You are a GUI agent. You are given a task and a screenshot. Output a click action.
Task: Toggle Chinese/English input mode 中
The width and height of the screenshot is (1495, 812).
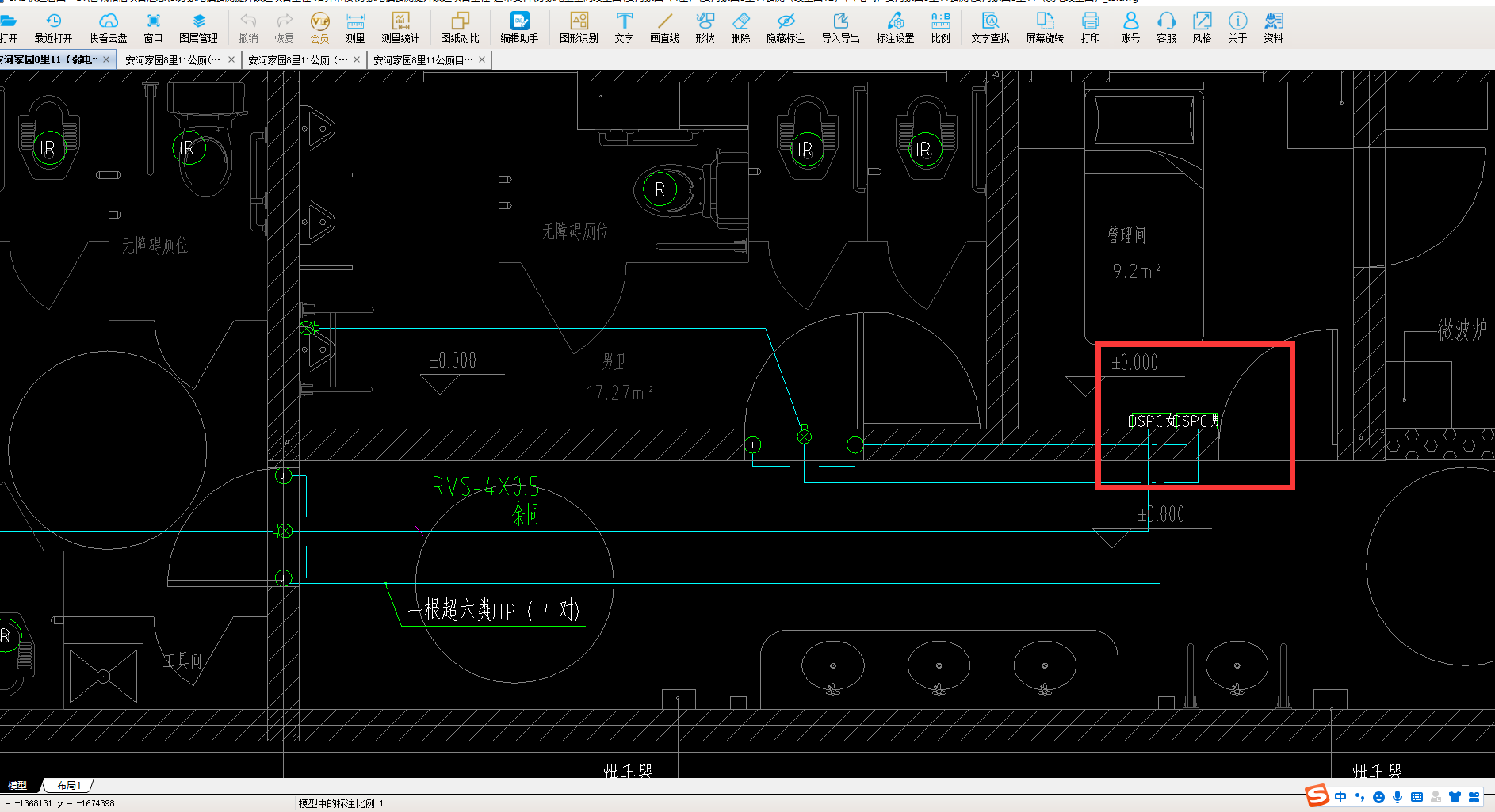click(x=1340, y=797)
